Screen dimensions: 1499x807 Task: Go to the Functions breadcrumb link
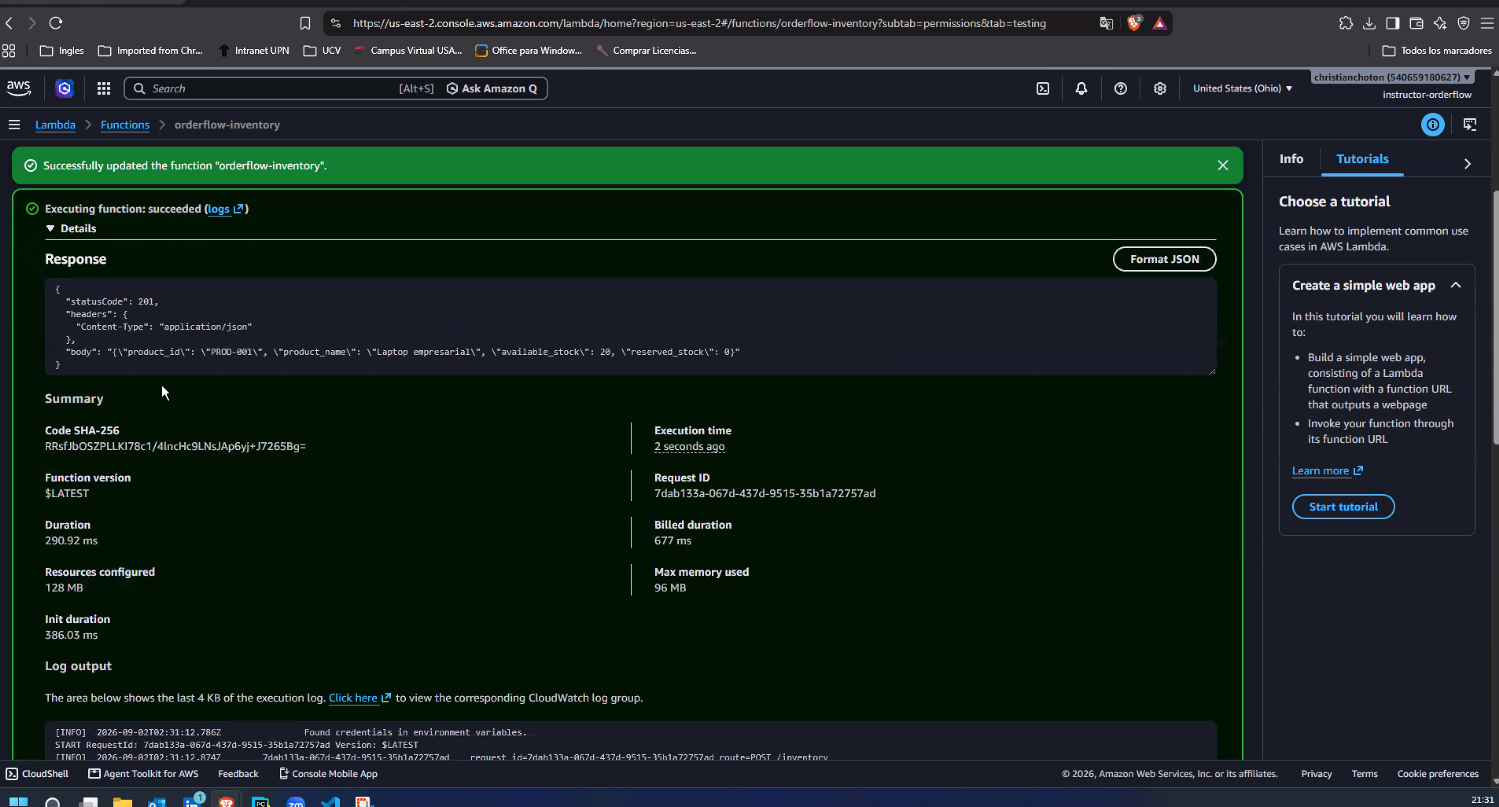pyautogui.click(x=125, y=125)
